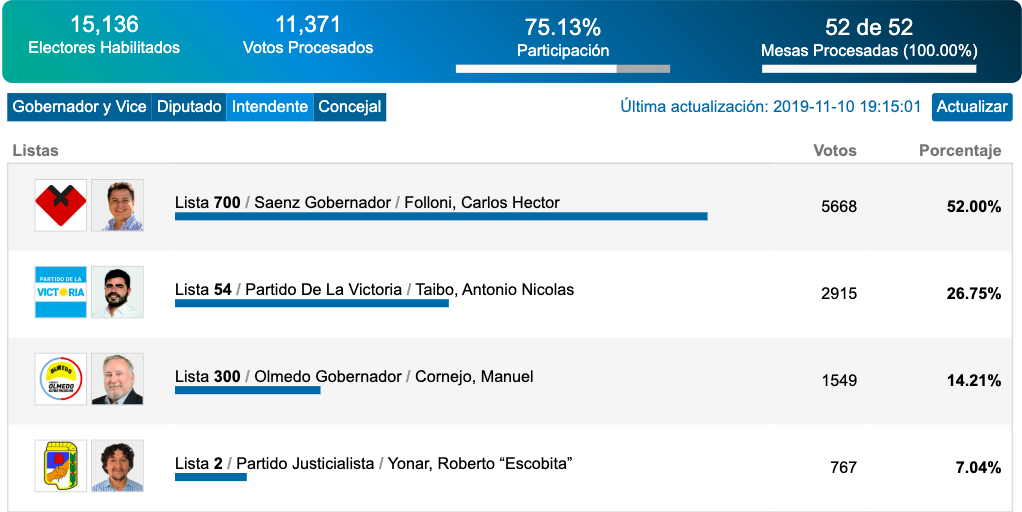Click Carlos Hector Folloni's candidate photo
Viewport: 1022px width, 512px height.
[x=117, y=205]
